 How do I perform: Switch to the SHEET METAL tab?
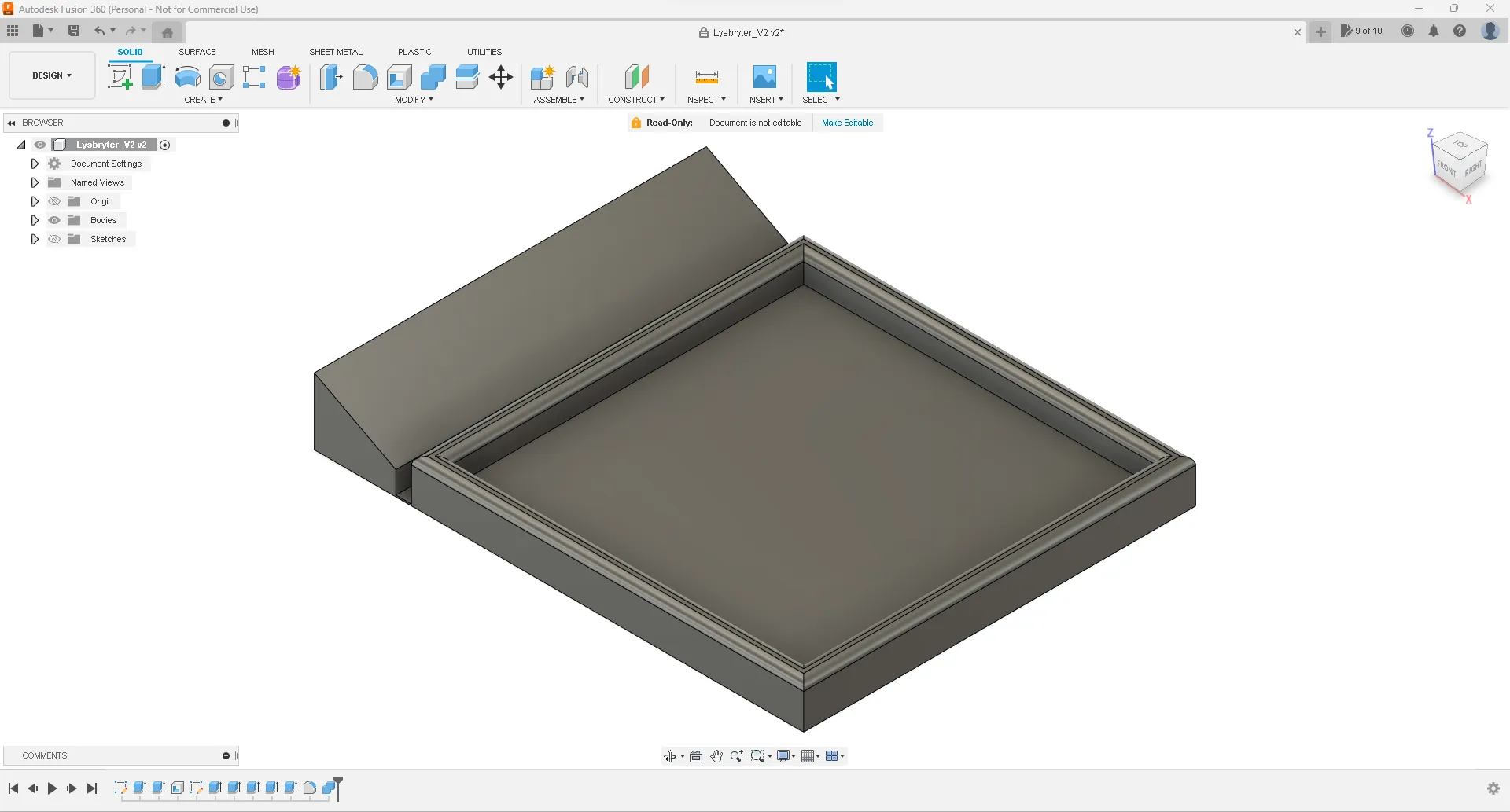[x=336, y=52]
